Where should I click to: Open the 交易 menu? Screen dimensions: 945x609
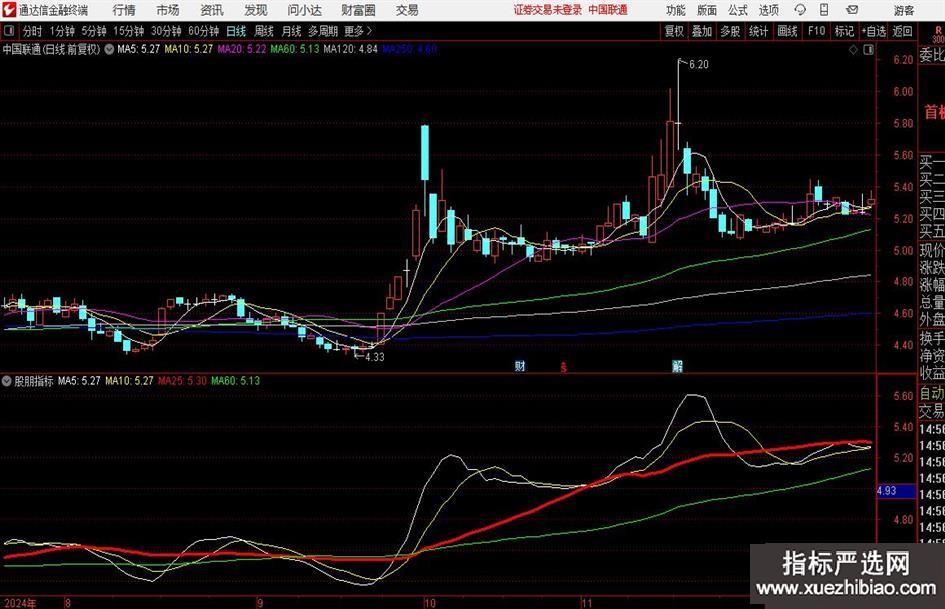pos(407,10)
